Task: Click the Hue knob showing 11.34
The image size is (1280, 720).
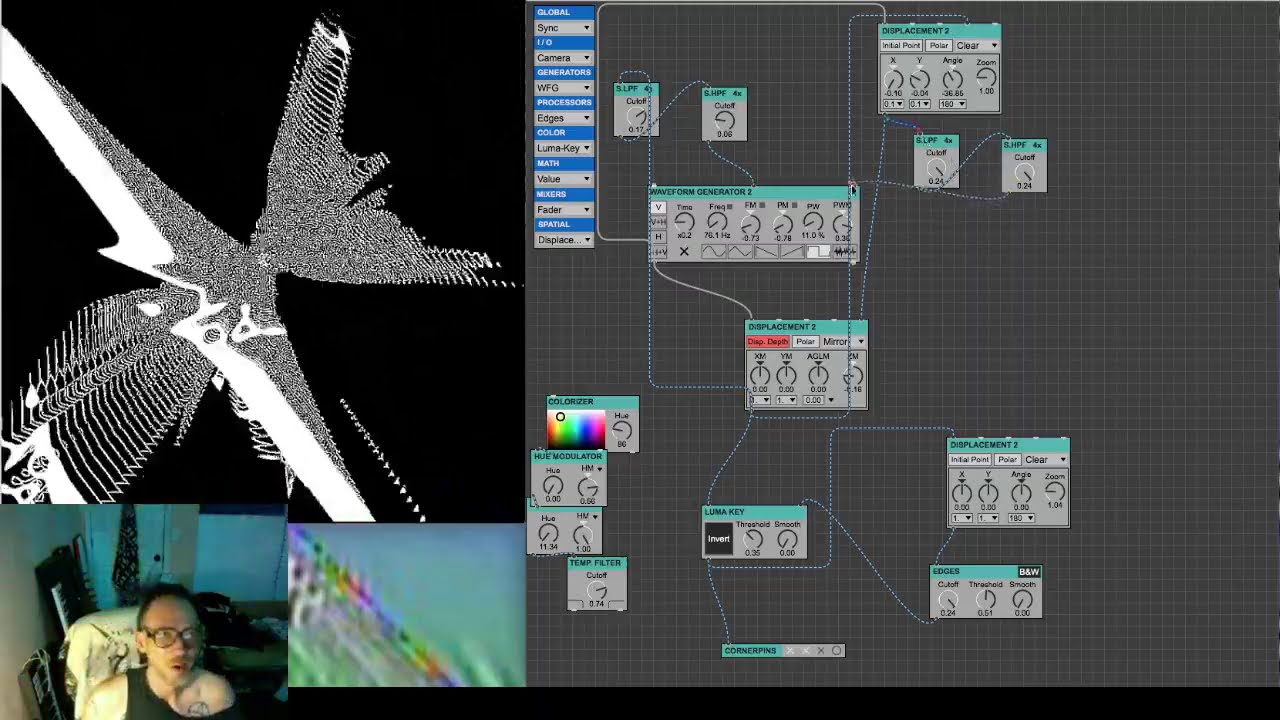Action: coord(548,535)
